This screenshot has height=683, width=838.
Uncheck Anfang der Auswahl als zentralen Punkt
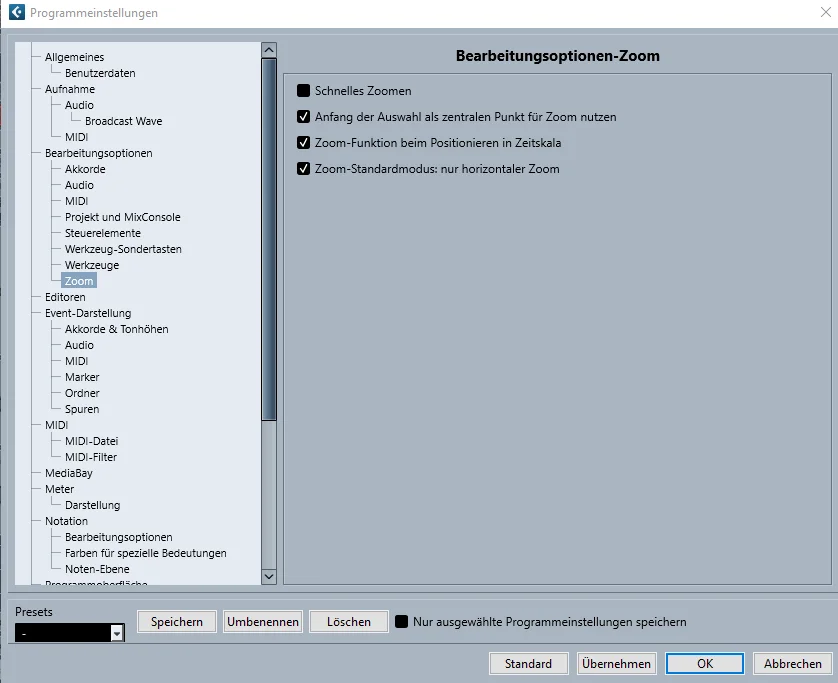click(303, 117)
